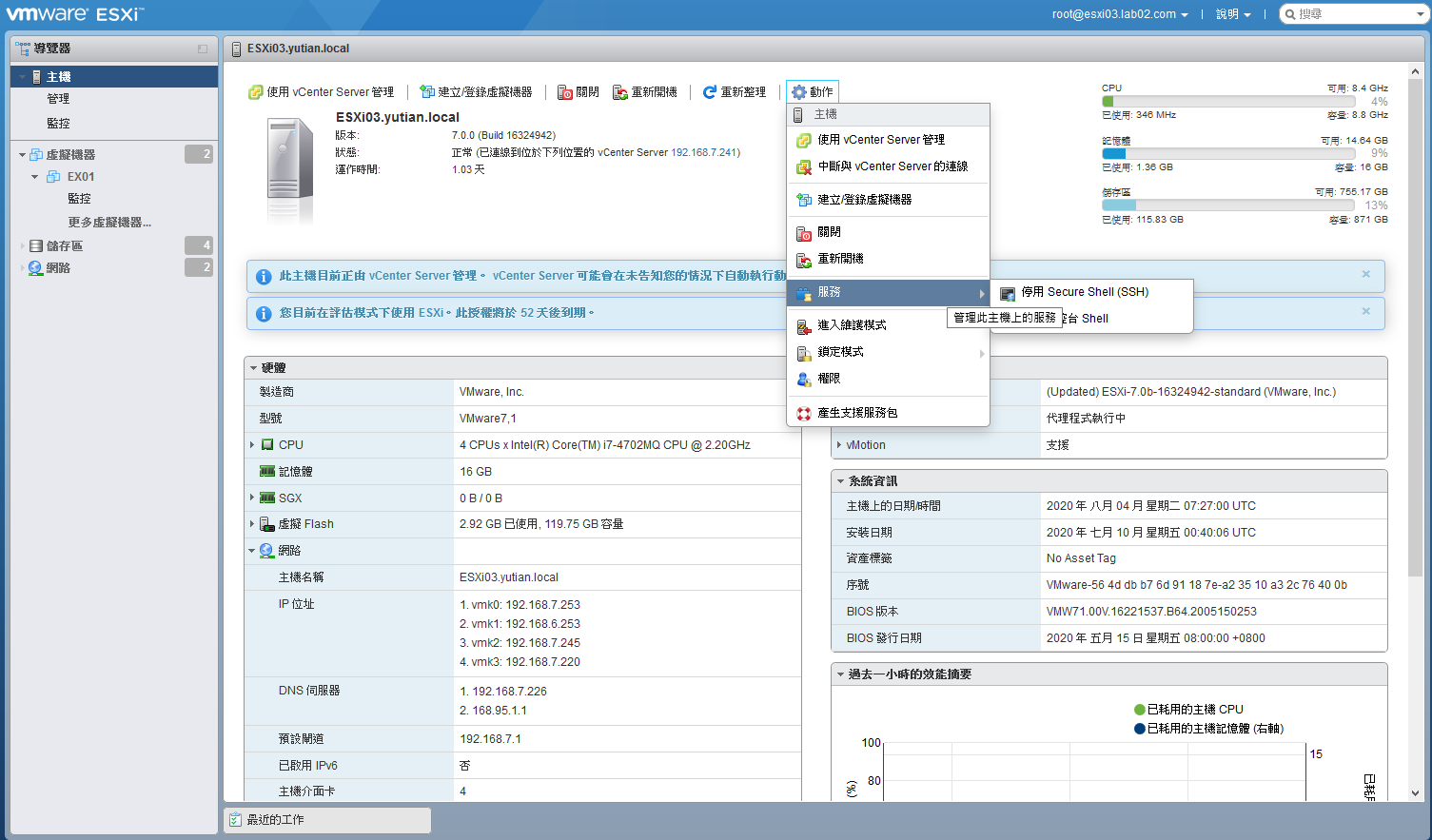Image resolution: width=1432 pixels, height=840 pixels.
Task: Click the search magnifier icon
Action: 1291,14
